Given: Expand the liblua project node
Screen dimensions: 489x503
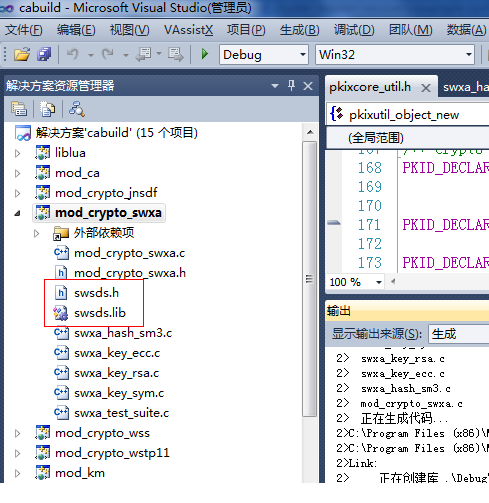Looking at the screenshot, I should pos(17,153).
